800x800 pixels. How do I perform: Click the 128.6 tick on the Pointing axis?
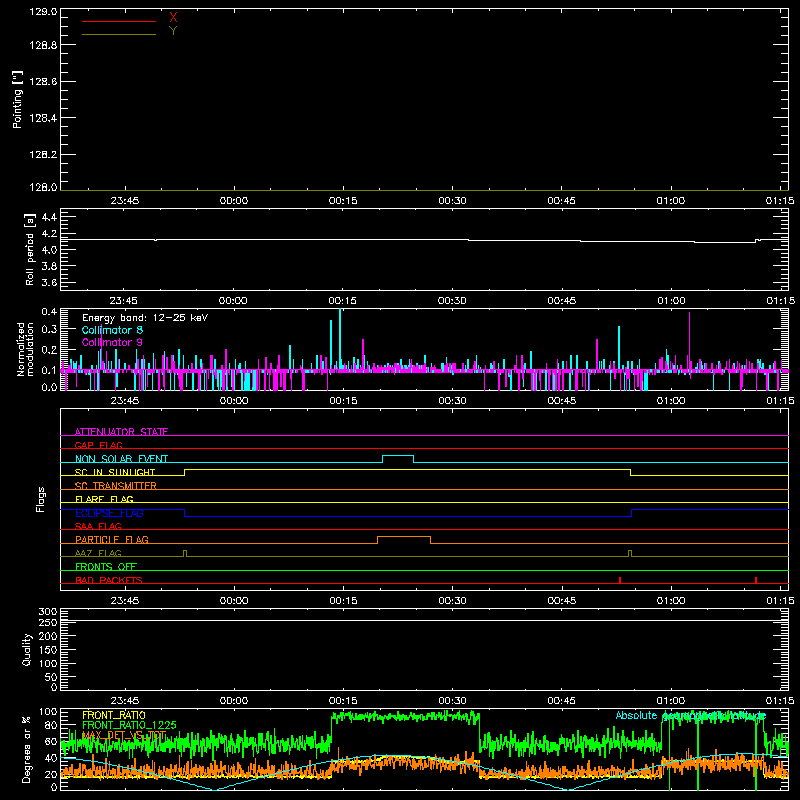click(43, 82)
